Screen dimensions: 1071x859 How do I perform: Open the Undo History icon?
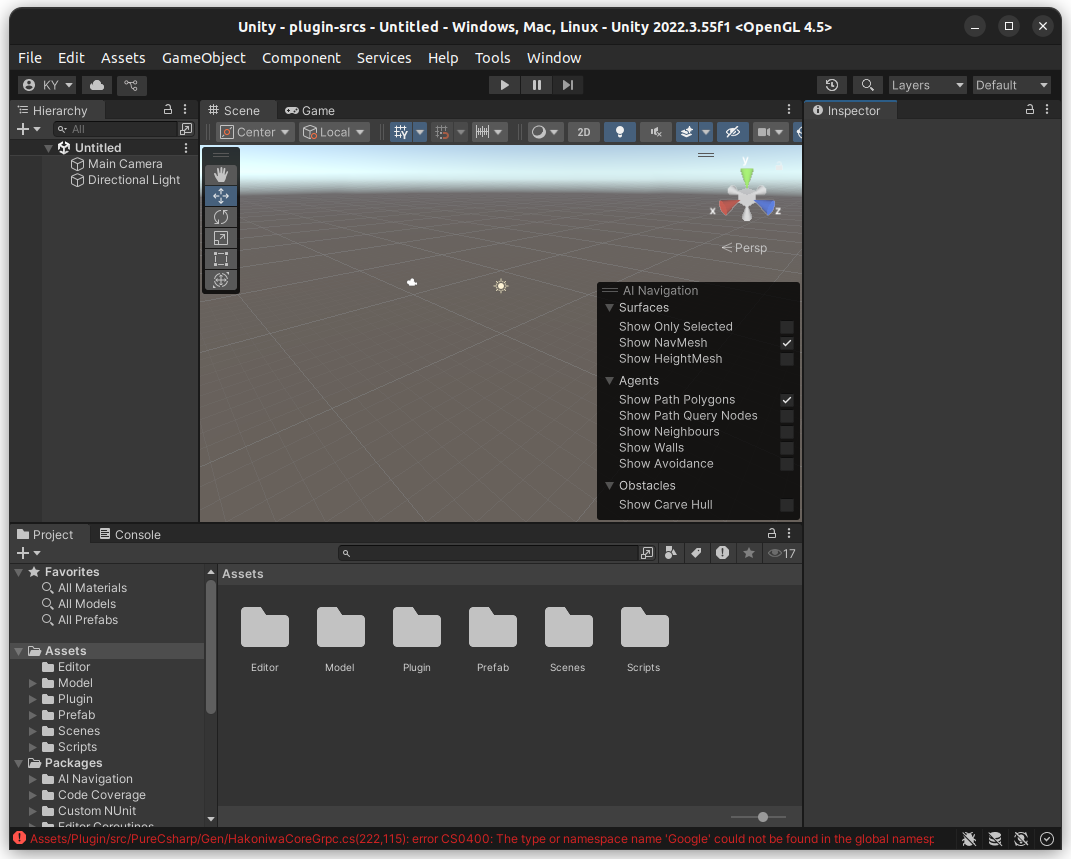pyautogui.click(x=832, y=85)
